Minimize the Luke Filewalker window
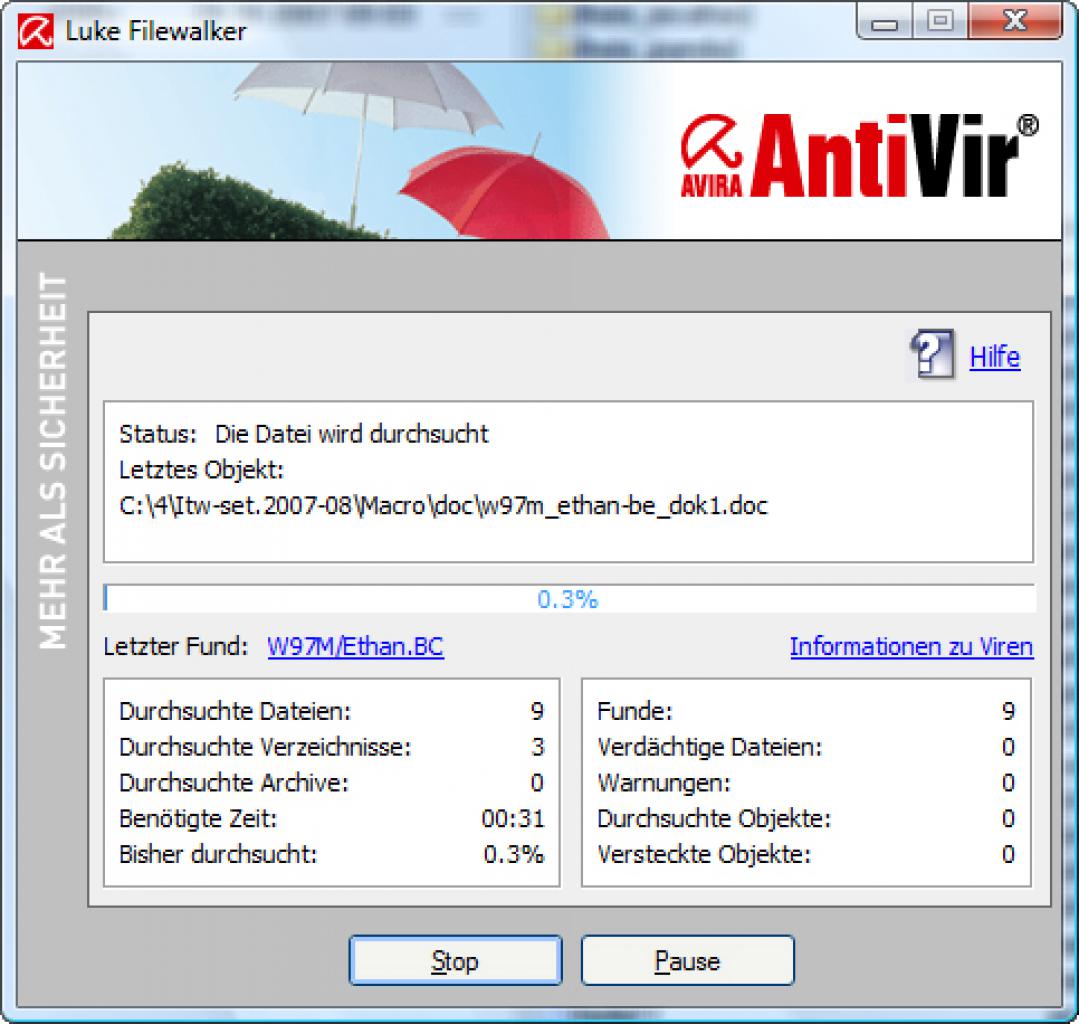The height and width of the screenshot is (1024, 1079). click(884, 23)
